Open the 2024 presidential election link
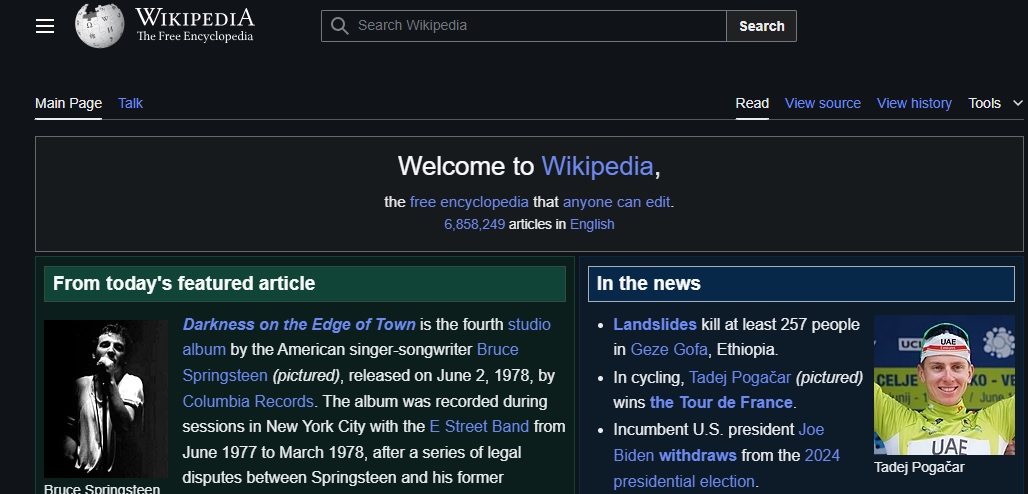Viewport: 1028px width, 494px height. point(726,468)
